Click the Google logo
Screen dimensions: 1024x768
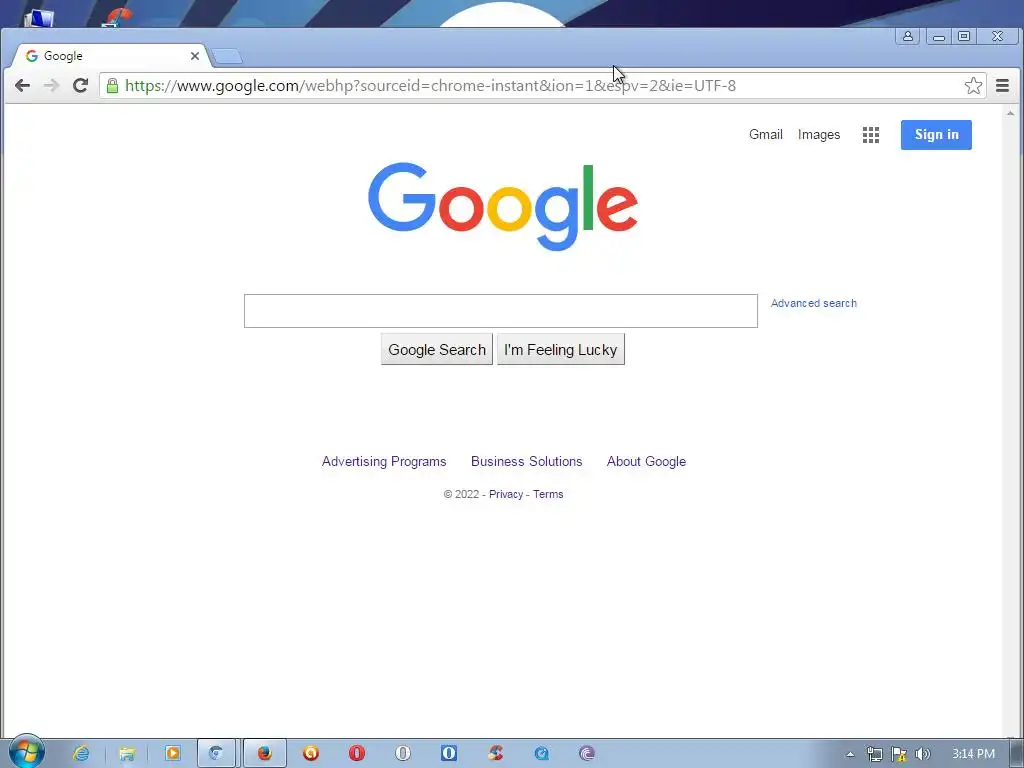(503, 206)
